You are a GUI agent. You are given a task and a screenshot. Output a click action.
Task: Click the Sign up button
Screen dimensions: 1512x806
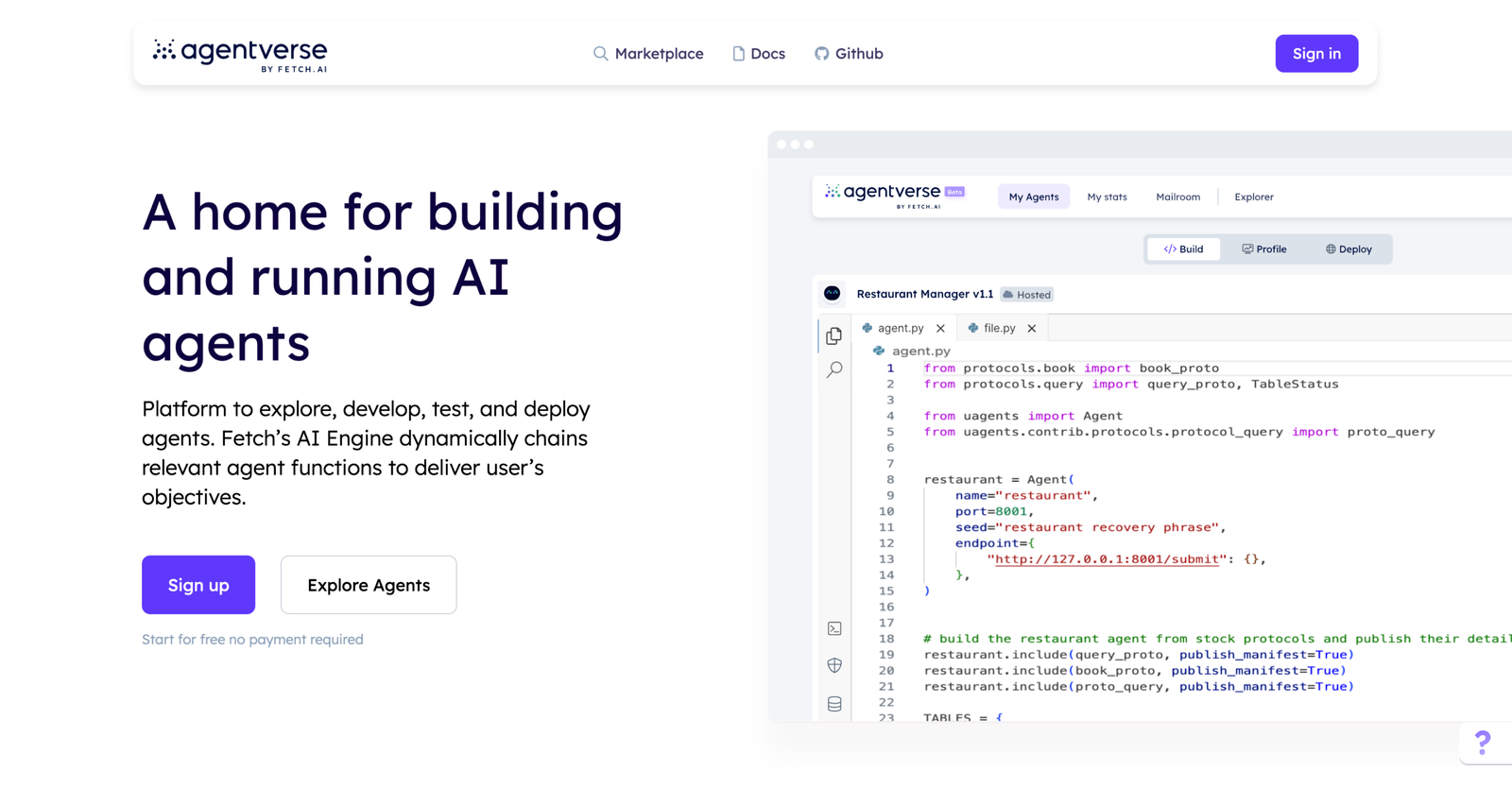[x=198, y=585]
